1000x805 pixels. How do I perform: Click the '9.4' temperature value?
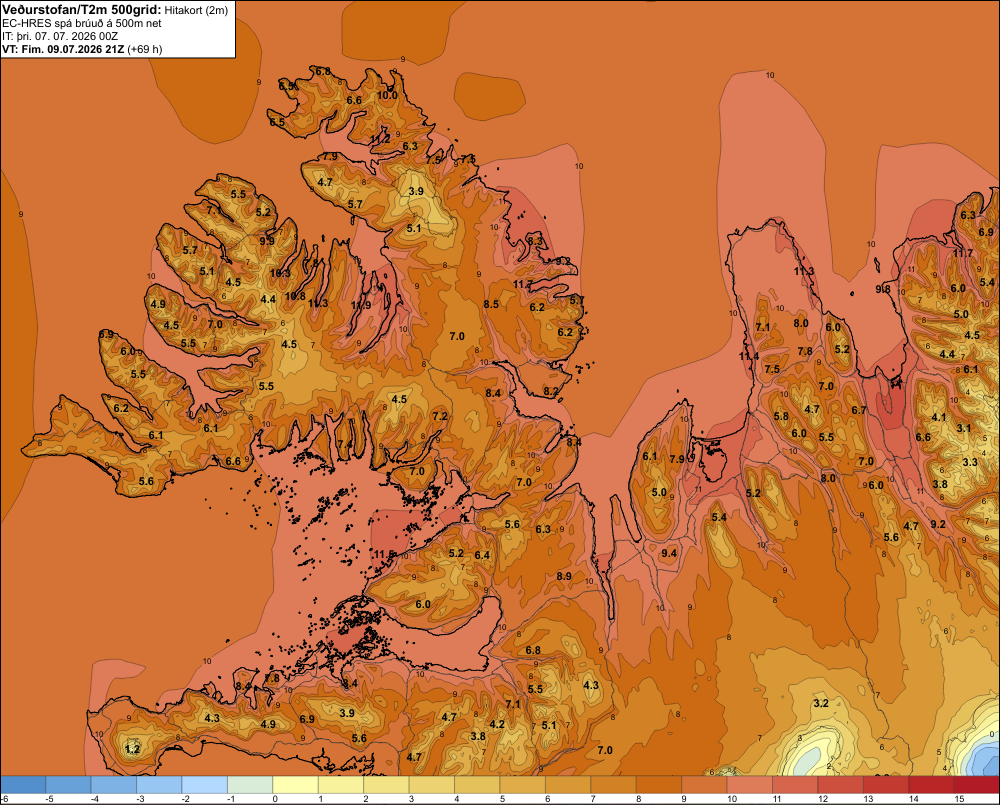click(x=669, y=553)
